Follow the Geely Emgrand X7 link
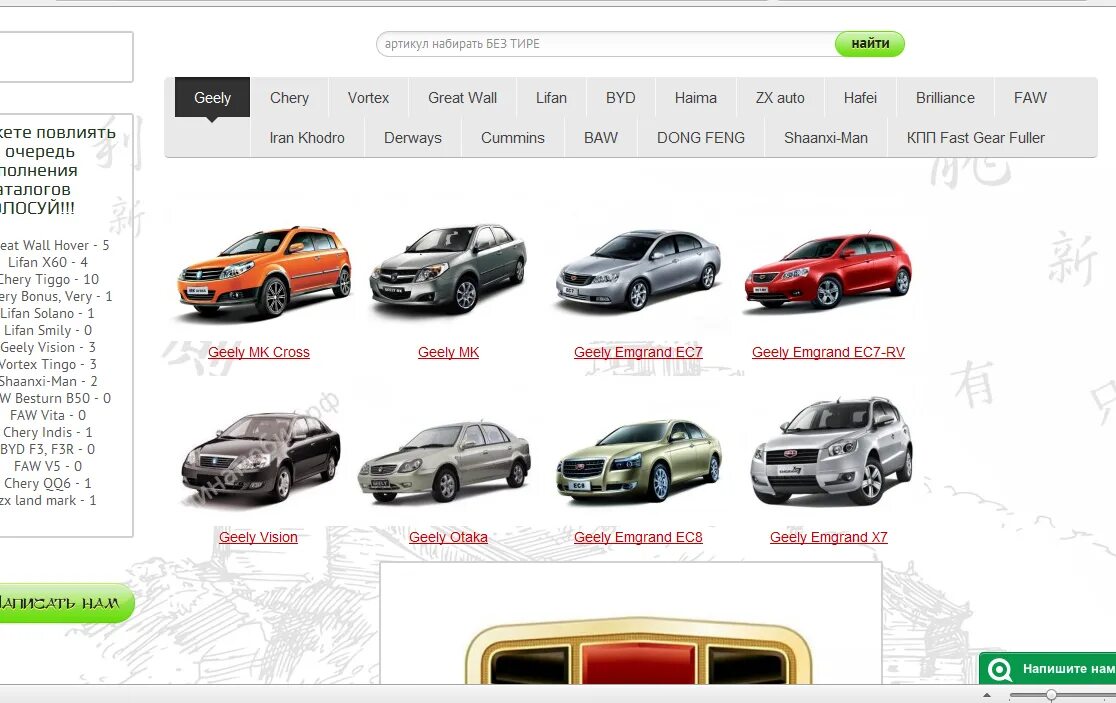The height and width of the screenshot is (703, 1116). click(828, 537)
